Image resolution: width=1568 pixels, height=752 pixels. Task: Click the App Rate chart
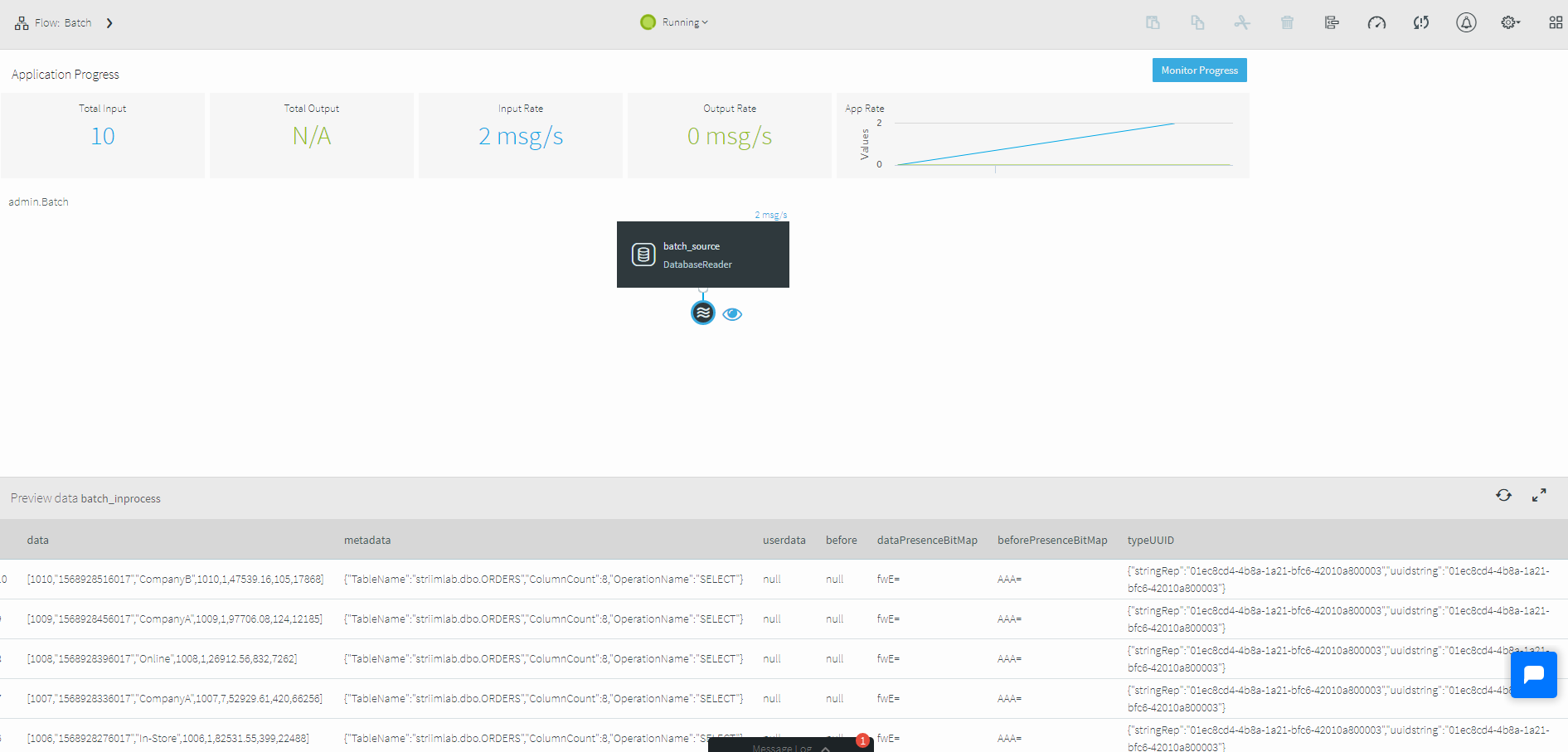click(x=1043, y=135)
